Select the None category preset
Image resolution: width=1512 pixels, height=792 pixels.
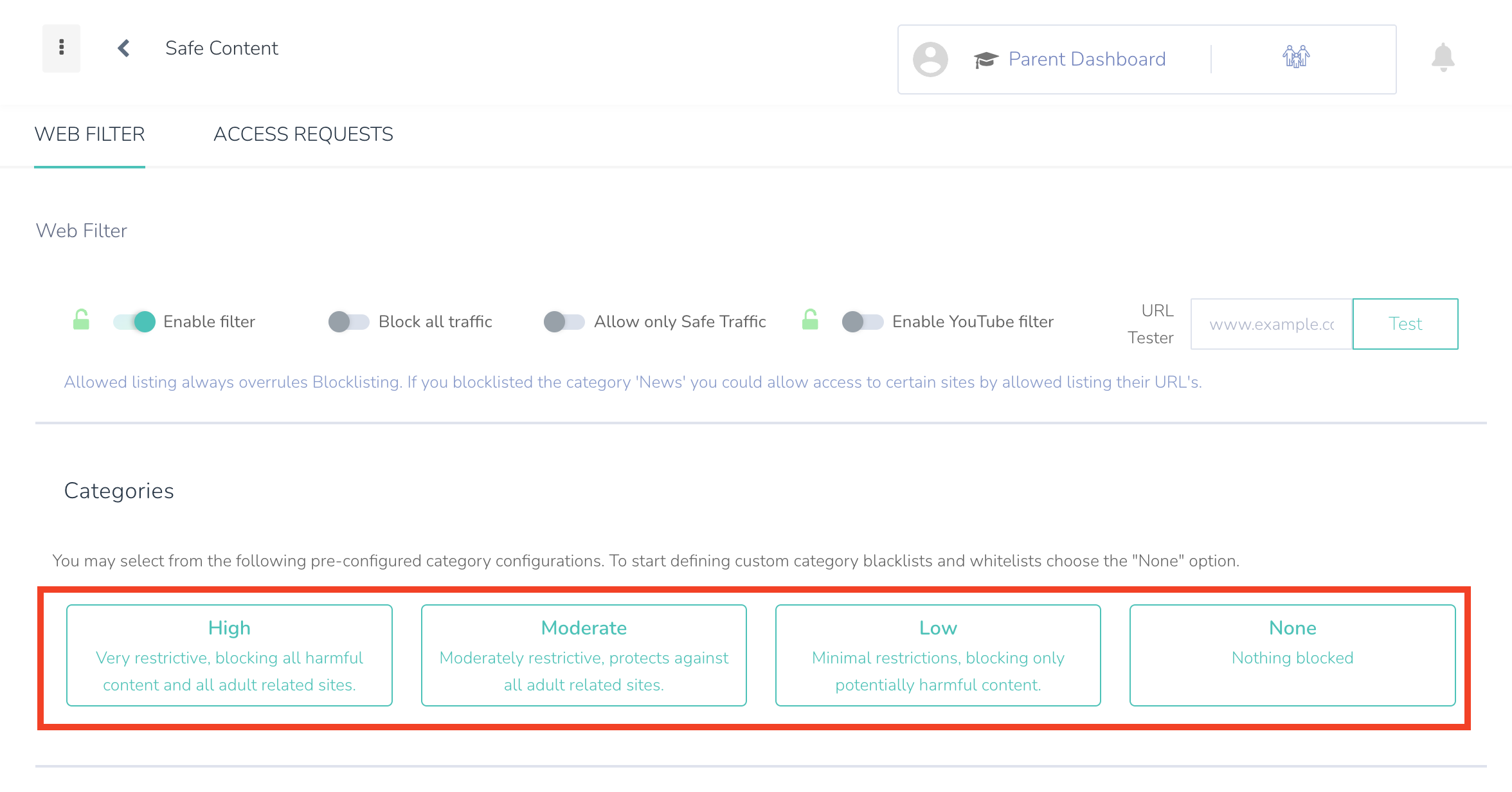tap(1292, 655)
